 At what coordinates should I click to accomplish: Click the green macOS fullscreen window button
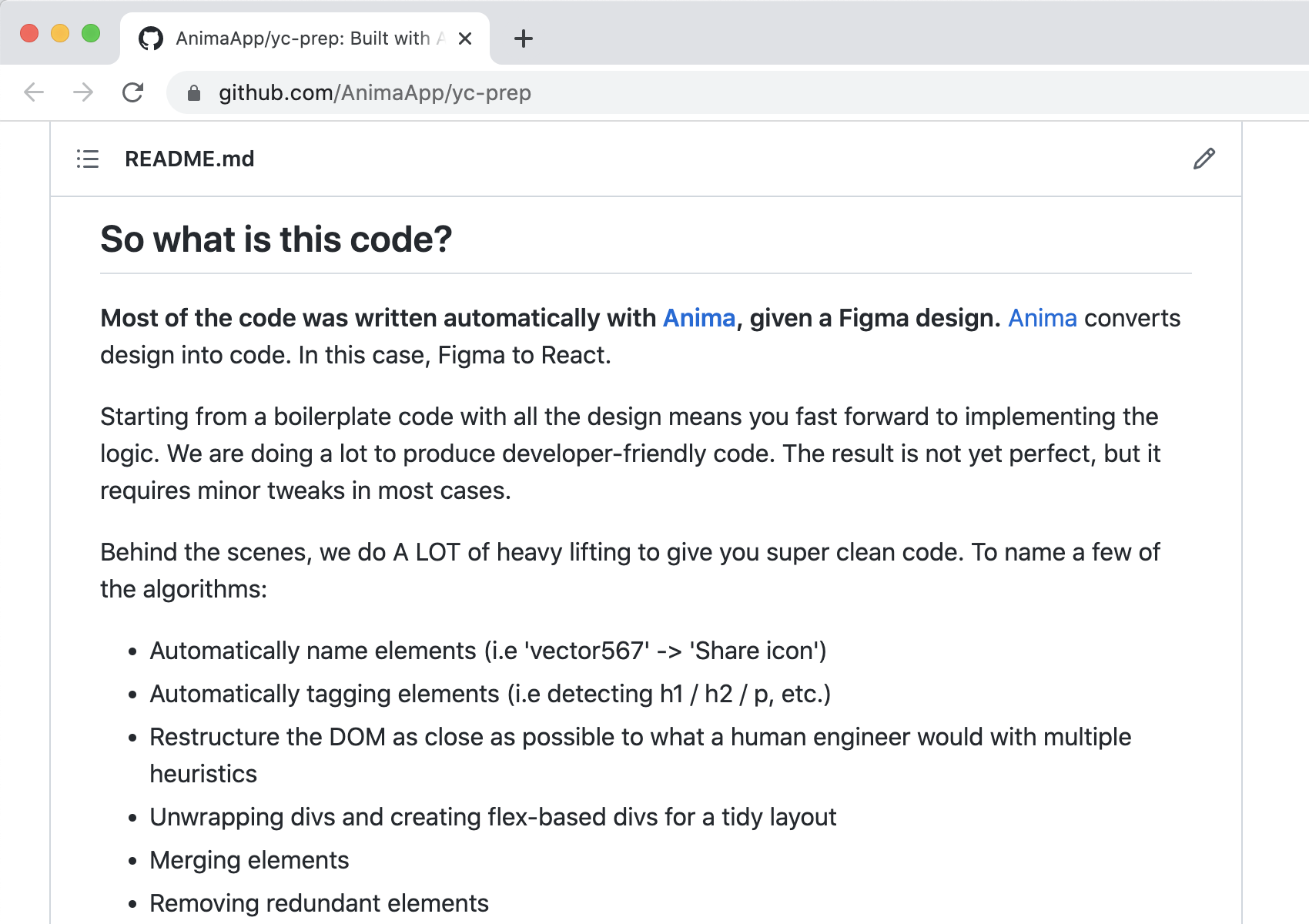[91, 33]
